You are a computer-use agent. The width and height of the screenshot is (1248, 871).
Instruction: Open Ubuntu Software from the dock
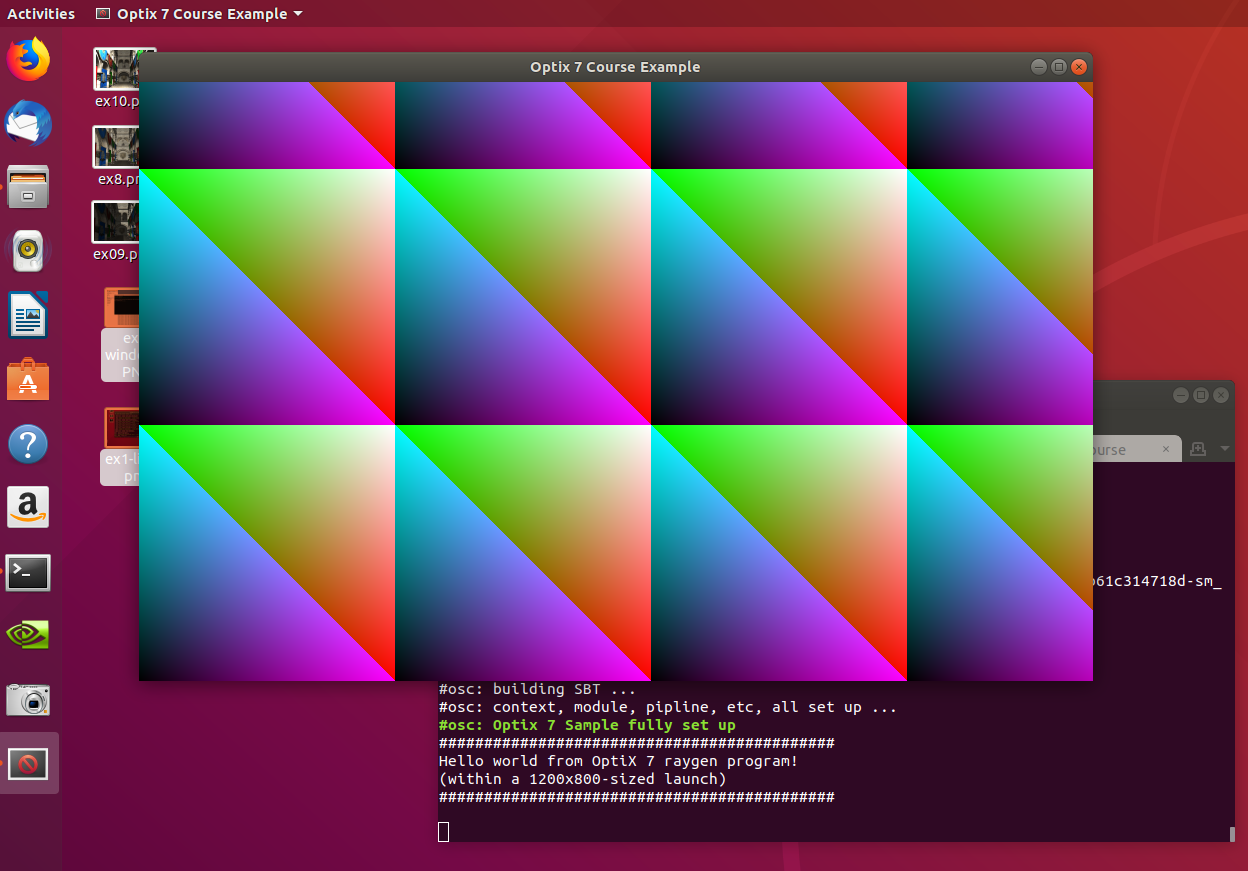[28, 379]
